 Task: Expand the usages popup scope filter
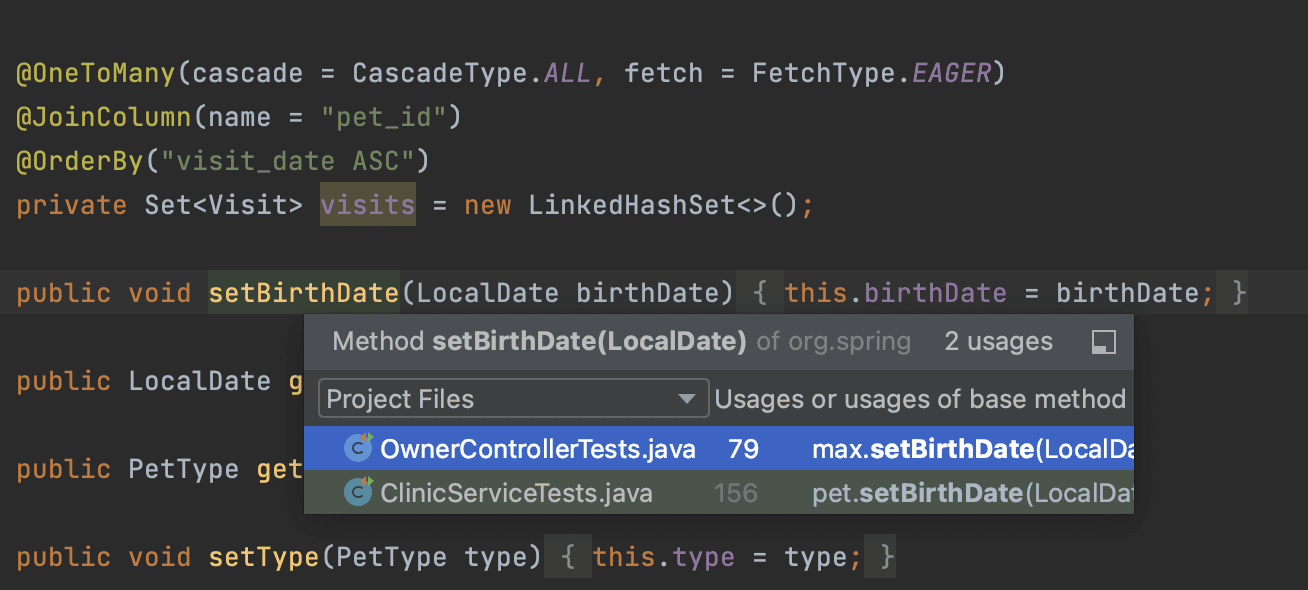pos(512,398)
